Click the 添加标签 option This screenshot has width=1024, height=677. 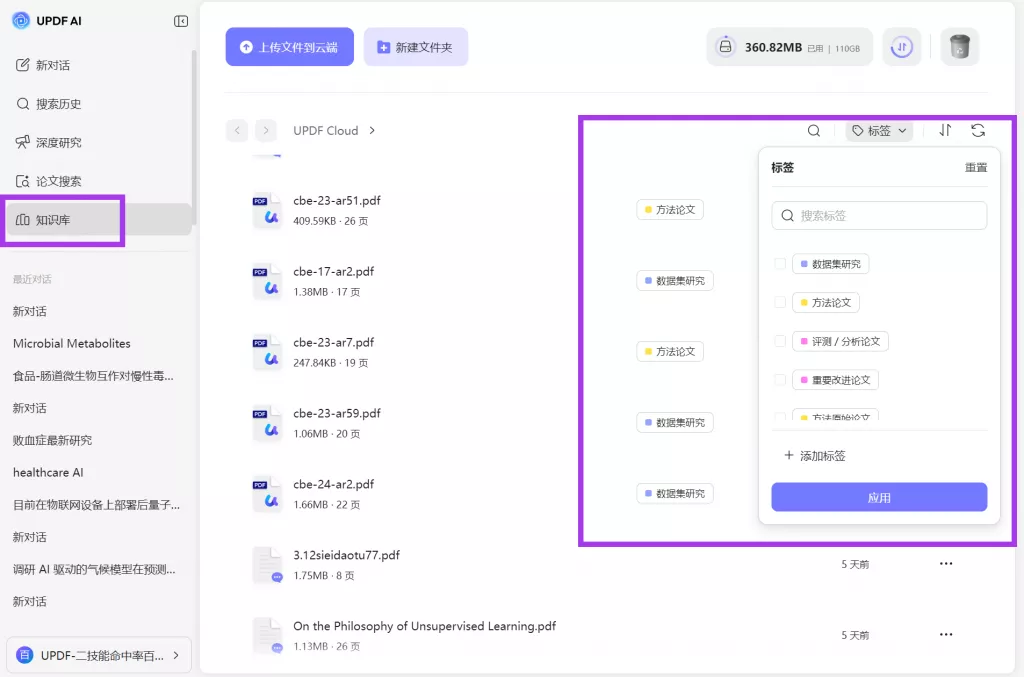[815, 456]
